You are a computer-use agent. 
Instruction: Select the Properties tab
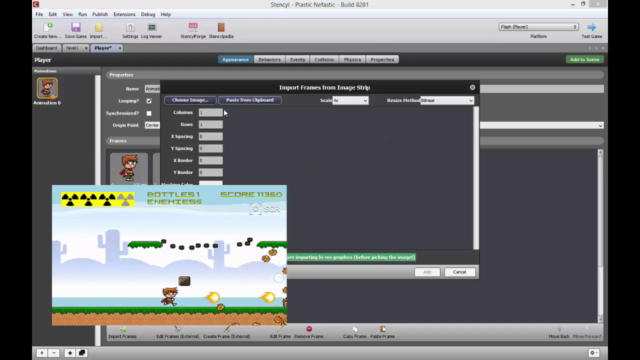pyautogui.click(x=382, y=60)
